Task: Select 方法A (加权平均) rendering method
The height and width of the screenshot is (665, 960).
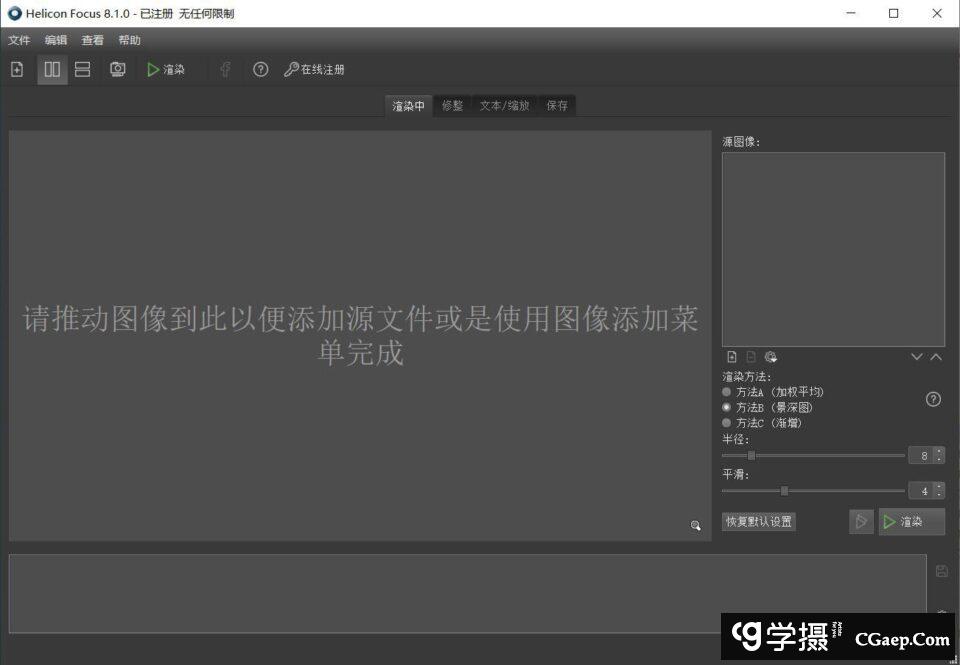Action: pyautogui.click(x=727, y=392)
